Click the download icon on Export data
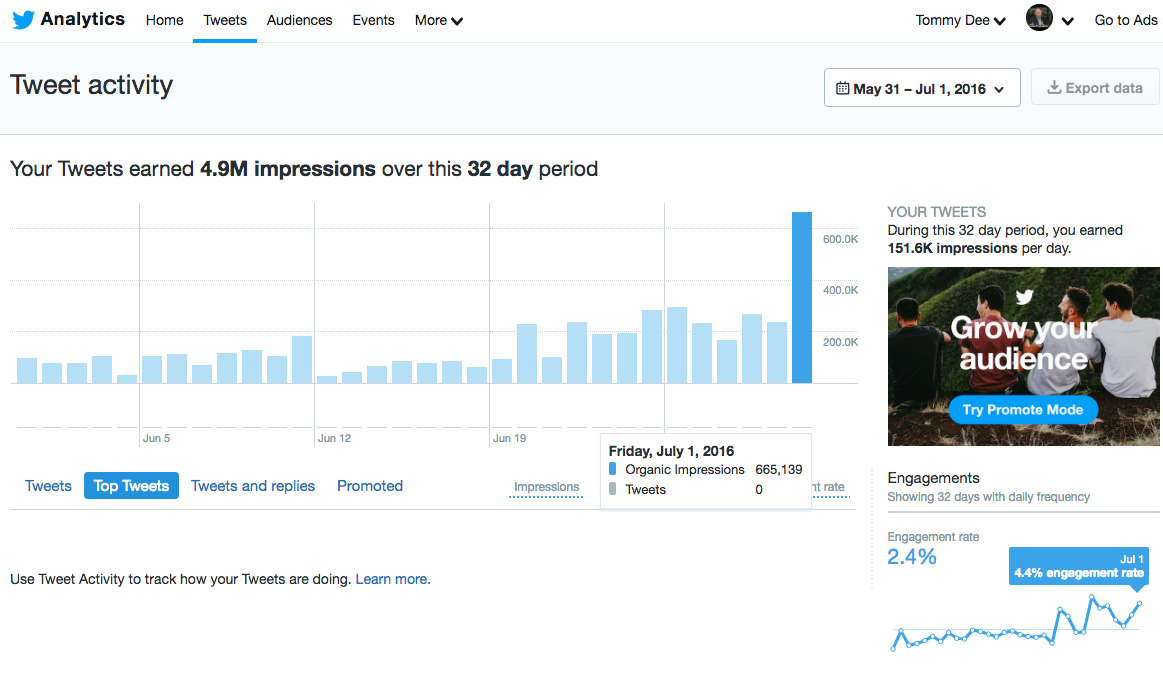 click(x=1054, y=88)
